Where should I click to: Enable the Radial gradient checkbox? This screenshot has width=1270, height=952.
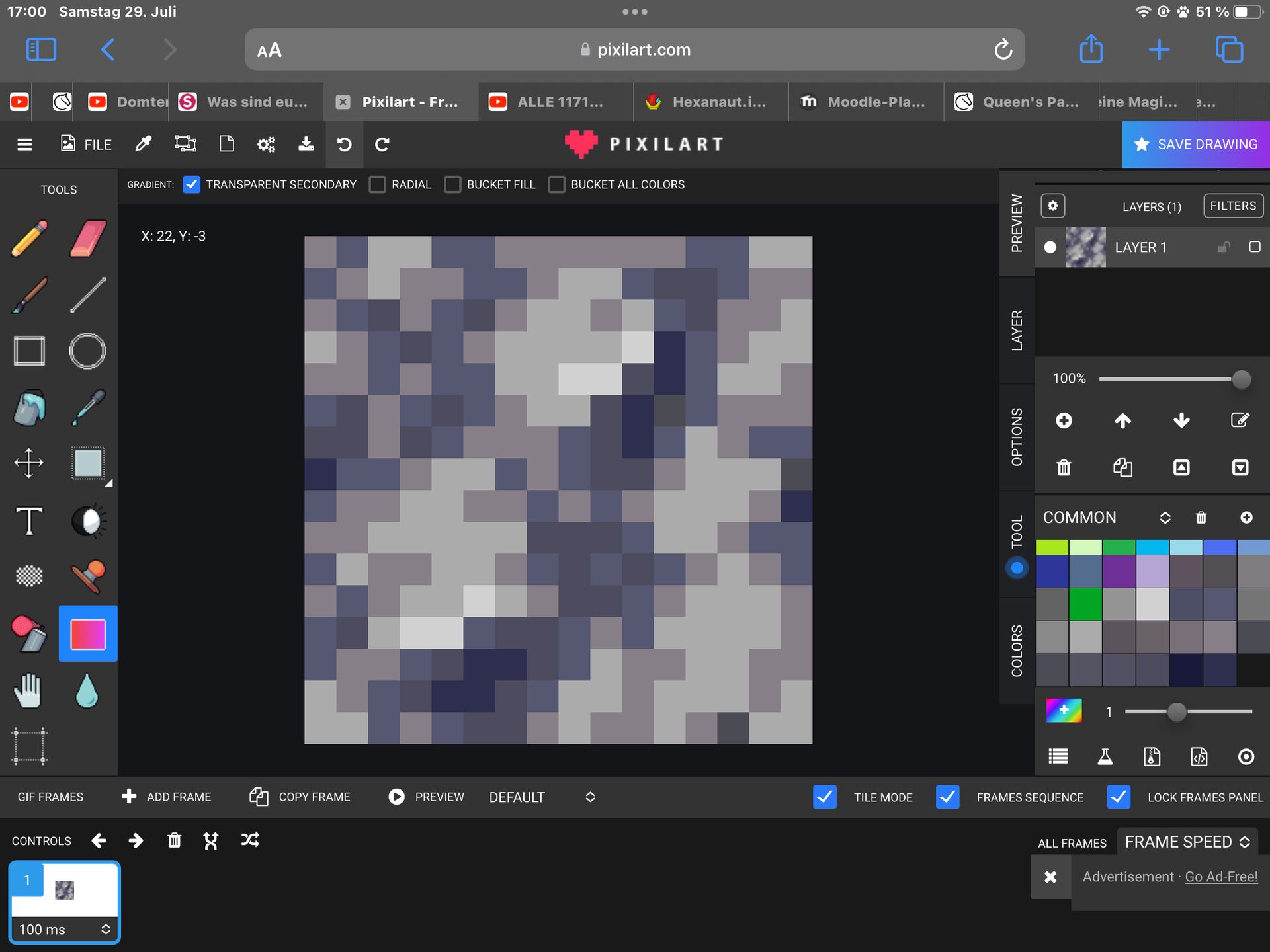click(x=378, y=184)
